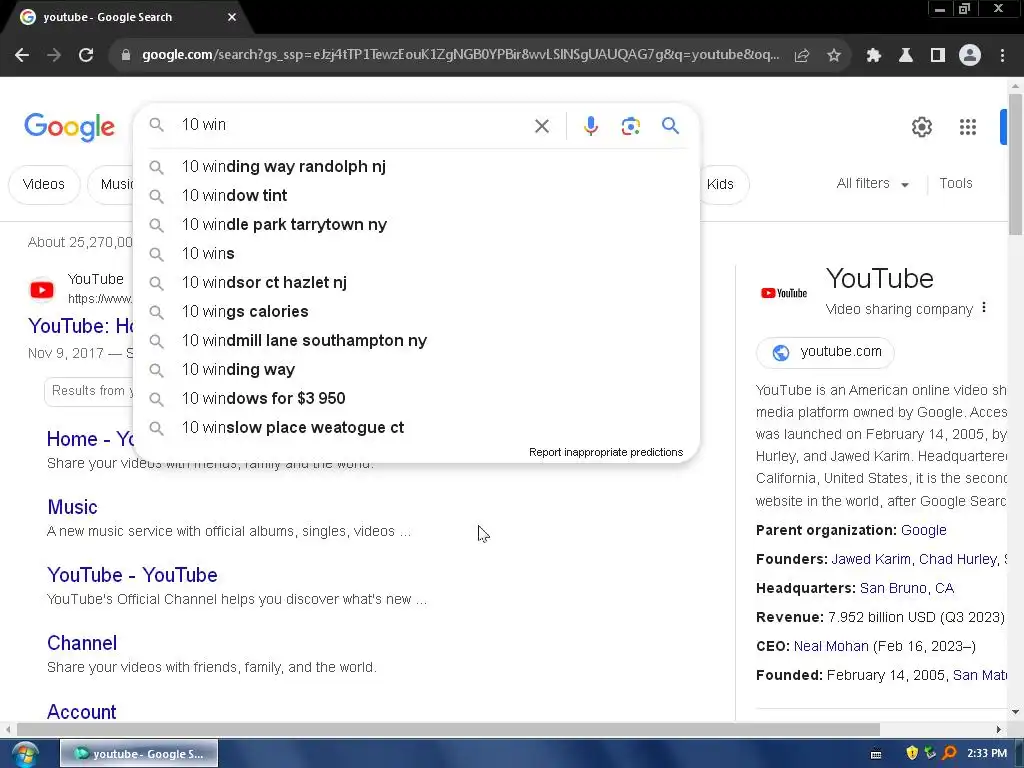1024x768 pixels.
Task: Open Windows Start button
Action: (x=25, y=754)
